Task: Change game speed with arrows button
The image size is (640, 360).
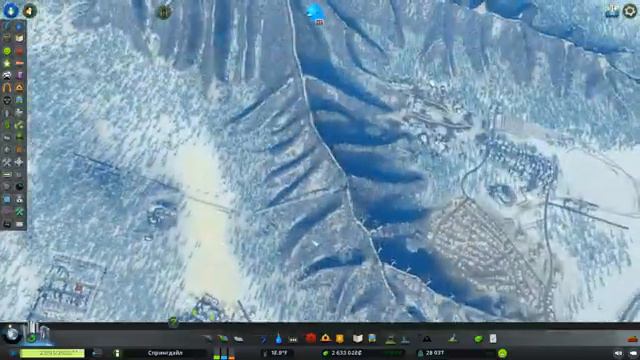Action: pyautogui.click(x=97, y=353)
